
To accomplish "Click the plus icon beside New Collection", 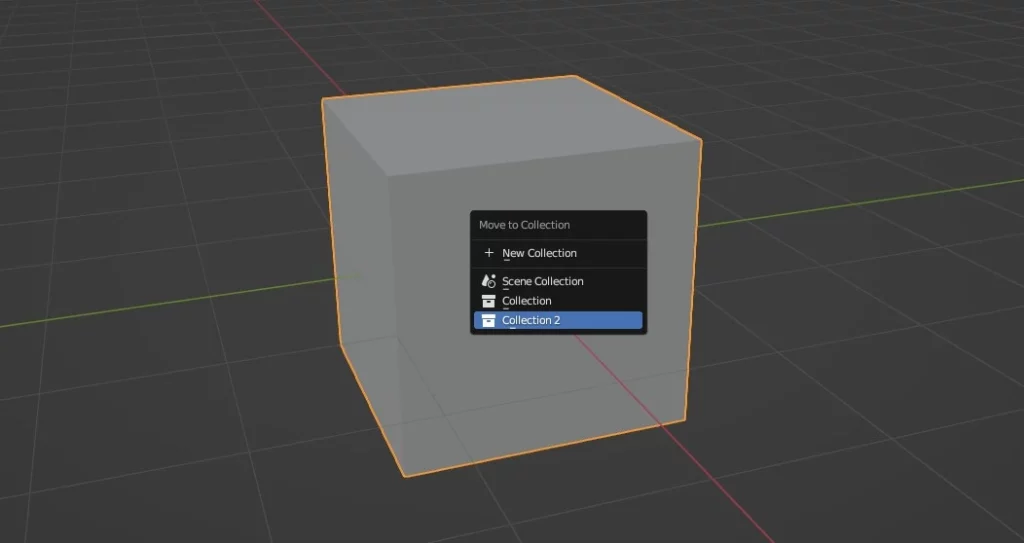I will point(488,253).
